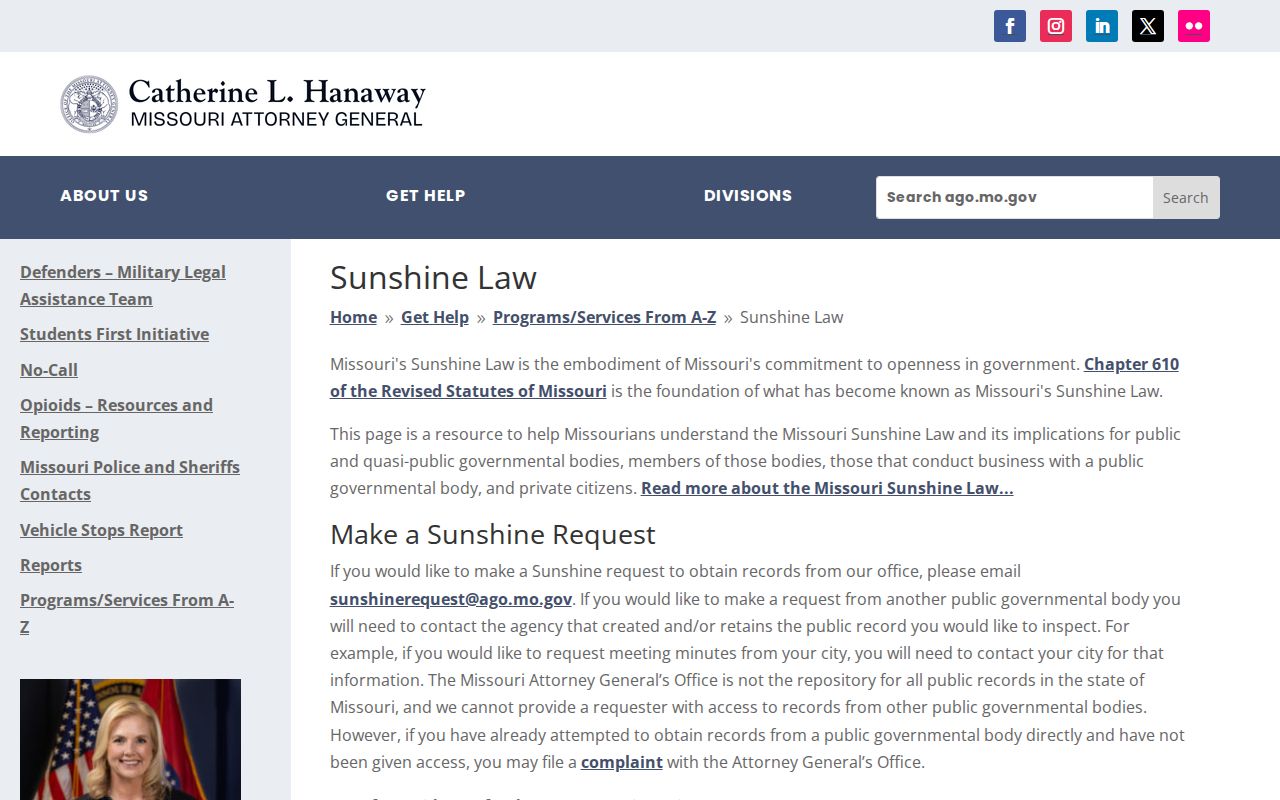Open Students First Initiative sidebar link
Viewport: 1280px width, 800px height.
coord(115,334)
